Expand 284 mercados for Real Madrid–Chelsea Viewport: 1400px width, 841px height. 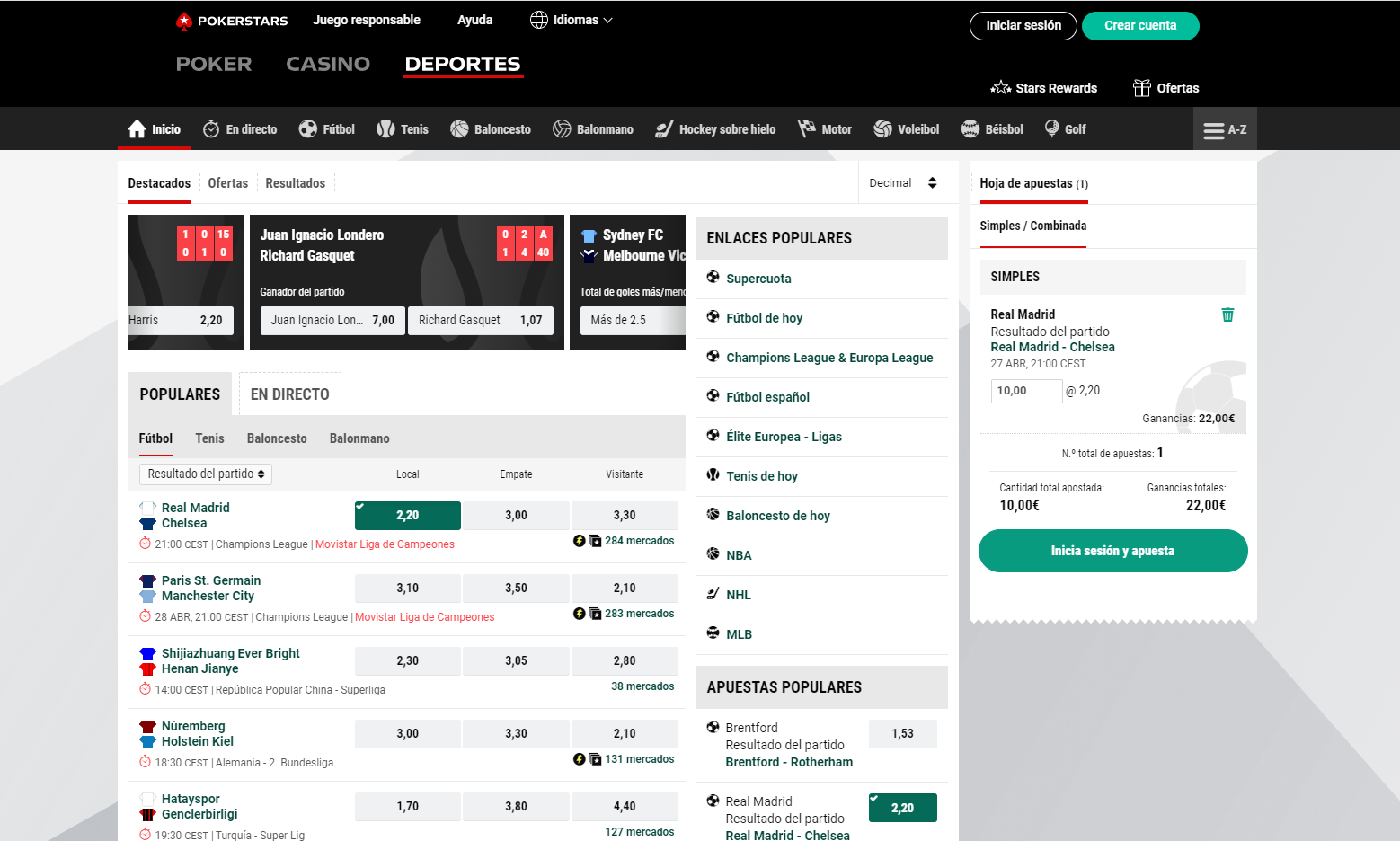639,541
